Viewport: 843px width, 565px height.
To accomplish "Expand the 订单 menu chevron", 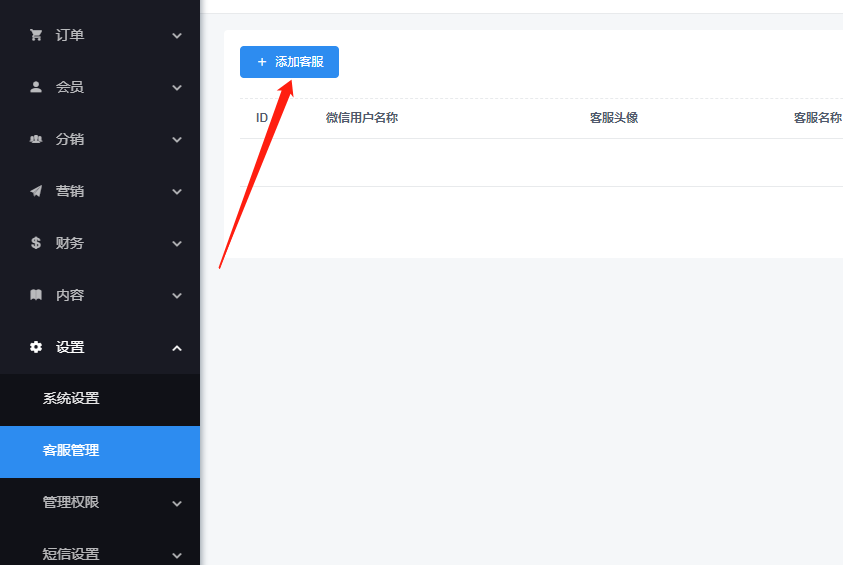I will [x=177, y=35].
